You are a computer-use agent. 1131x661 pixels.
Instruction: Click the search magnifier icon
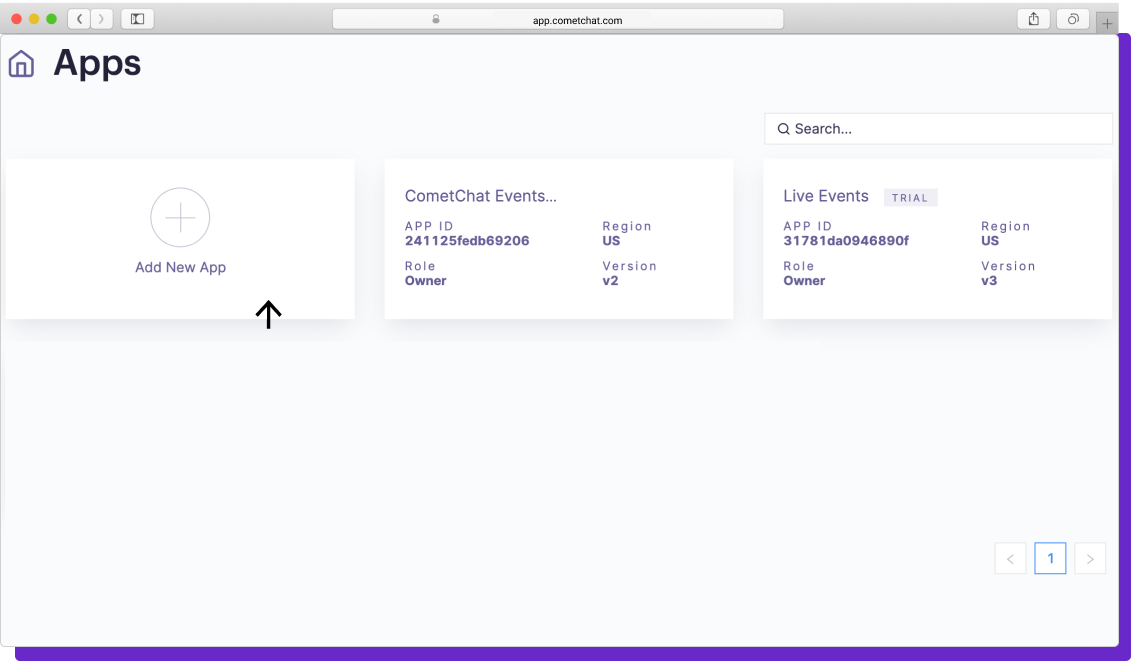[783, 129]
